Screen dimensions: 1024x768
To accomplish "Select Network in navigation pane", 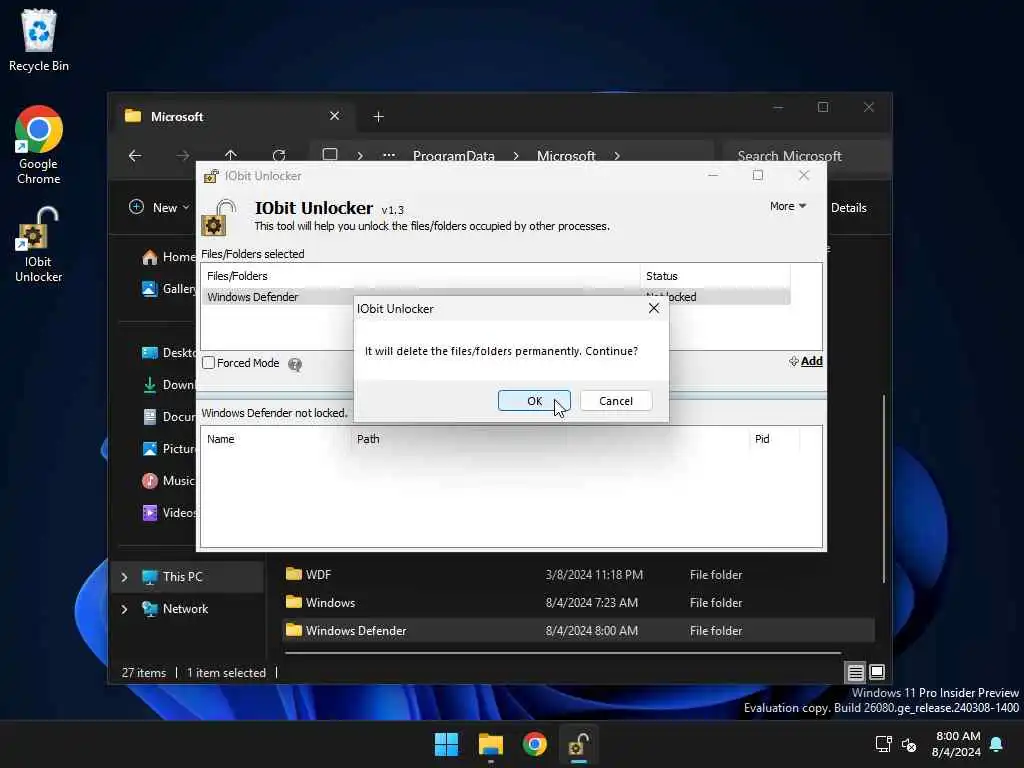I will pos(185,609).
